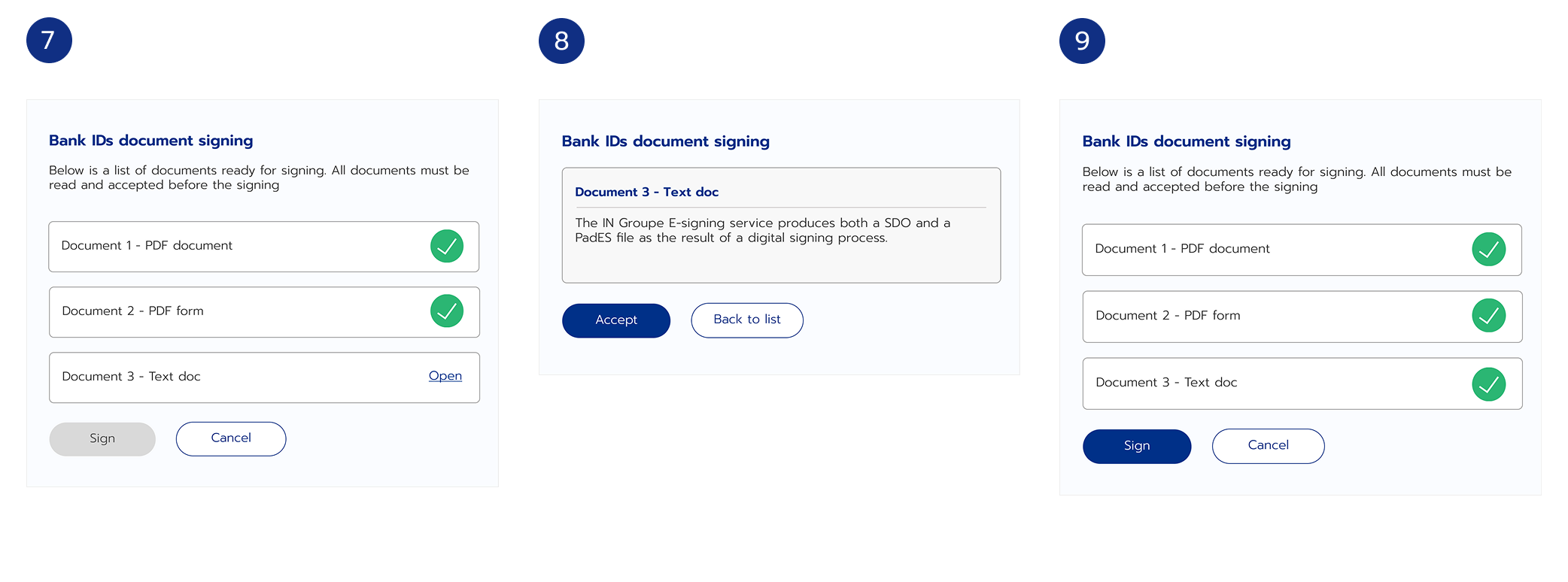The image size is (1568, 582).
Task: Click Document 2 green checkmark in step 7
Action: tap(447, 311)
